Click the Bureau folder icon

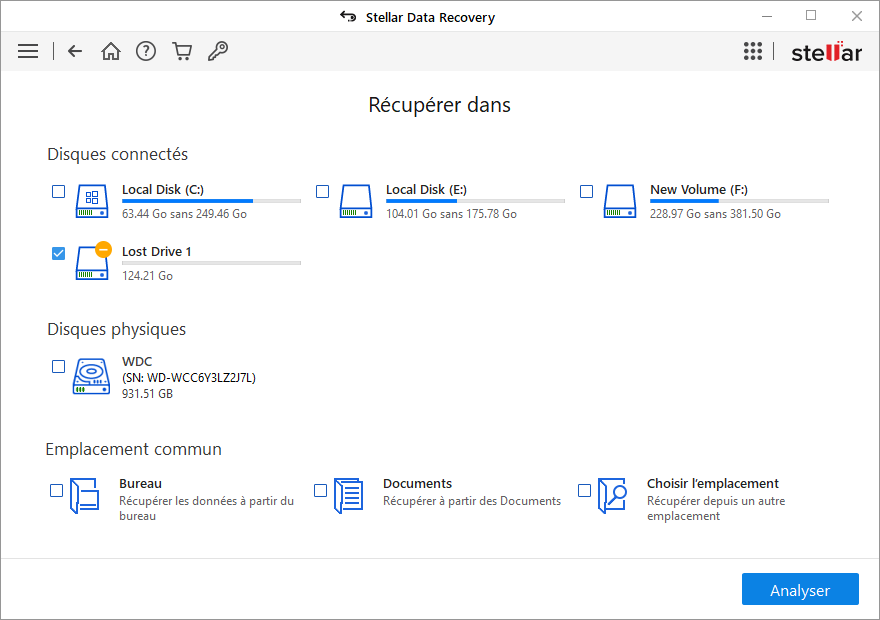[85, 495]
